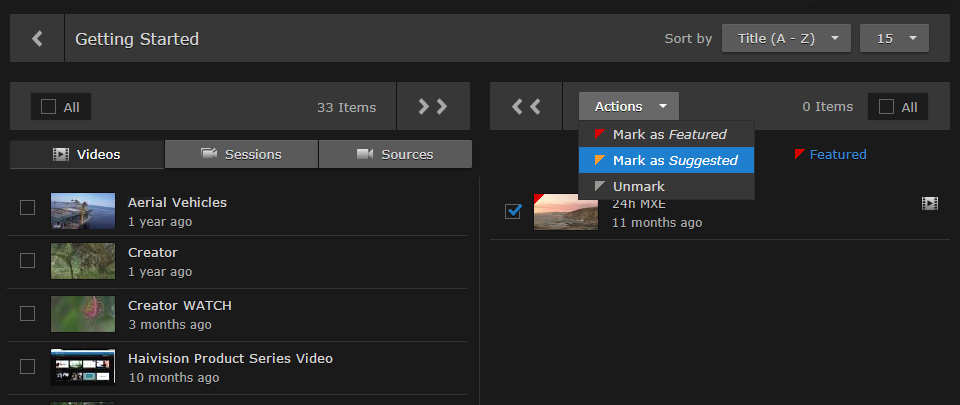
Task: Check the All box in left panel
Action: point(49,107)
